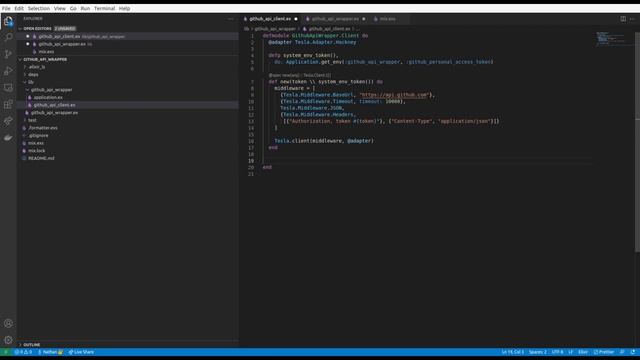
Task: Select mix.exs in Open Editors list
Action: pyautogui.click(x=46, y=52)
